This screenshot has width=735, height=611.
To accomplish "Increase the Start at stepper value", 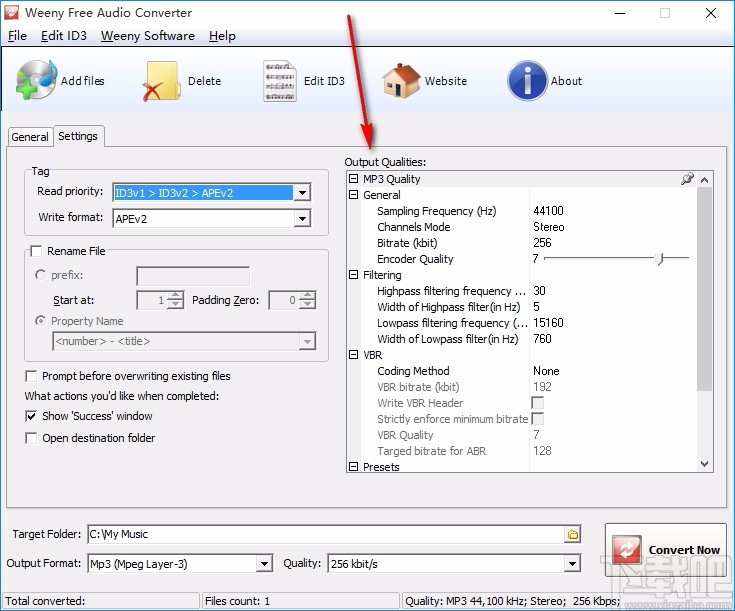I will [175, 296].
